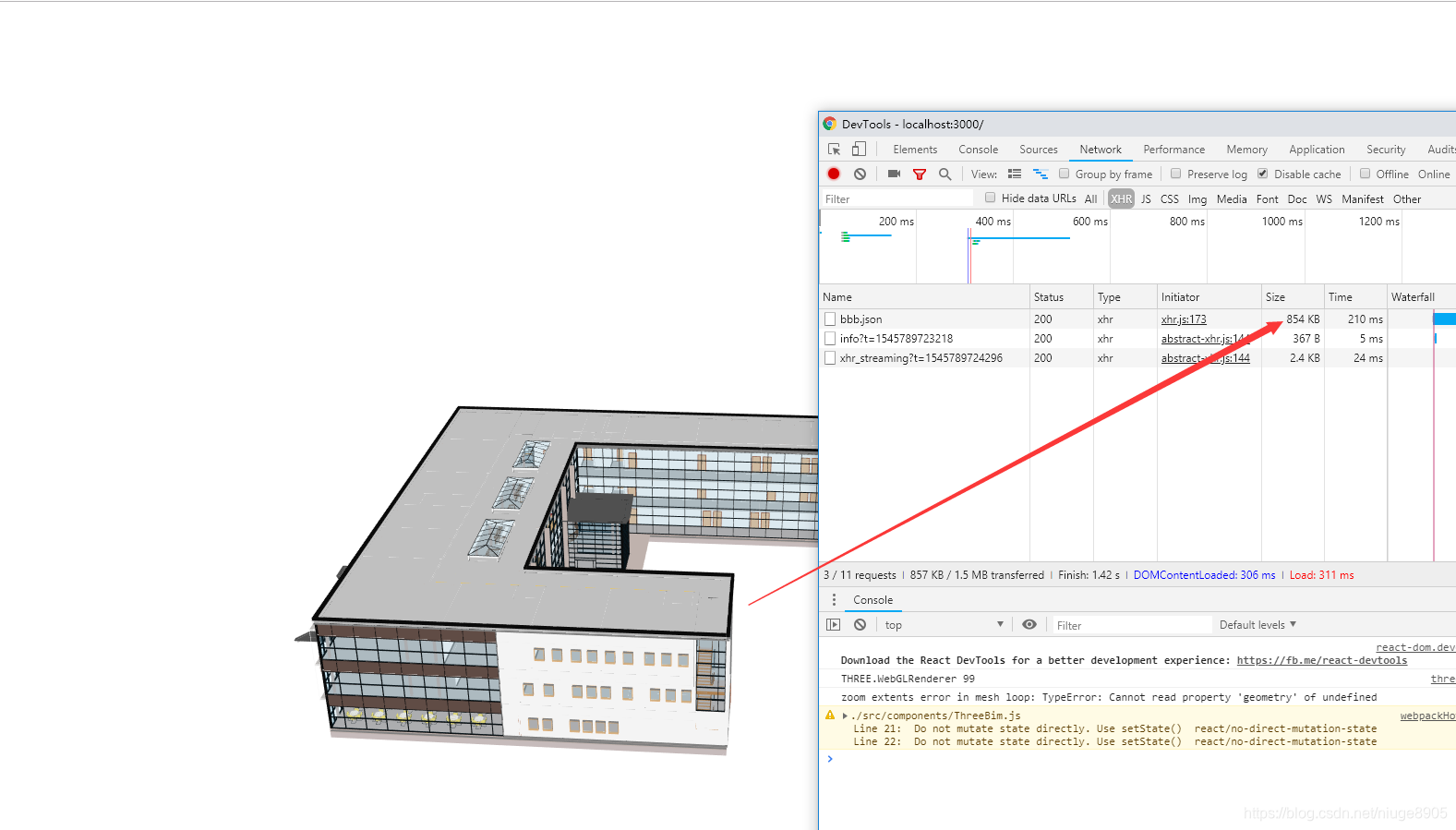1456x830 pixels.
Task: Tick the bbb.json row checkbox
Action: (x=830, y=319)
